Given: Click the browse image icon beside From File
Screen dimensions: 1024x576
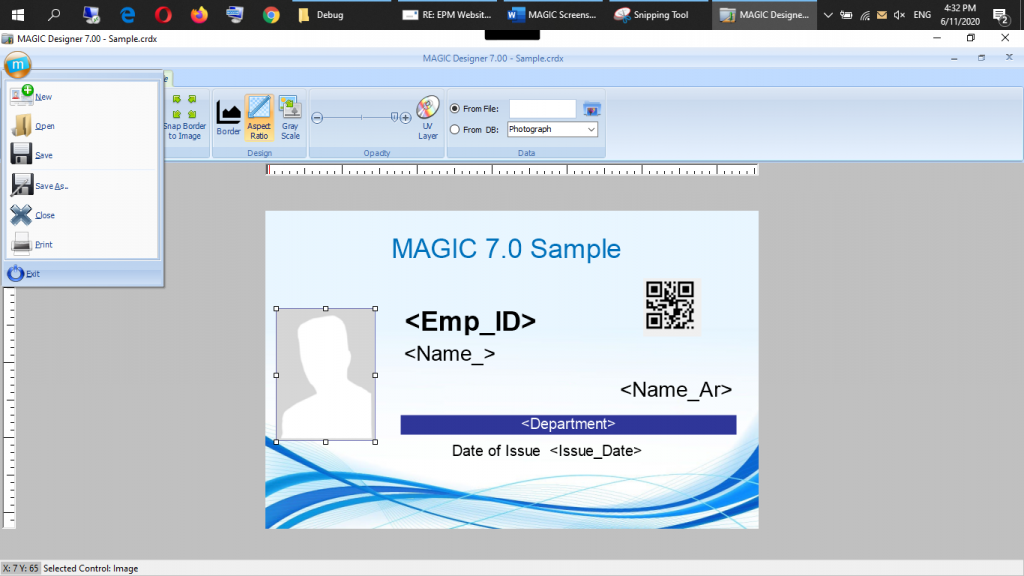Looking at the screenshot, I should [x=591, y=108].
